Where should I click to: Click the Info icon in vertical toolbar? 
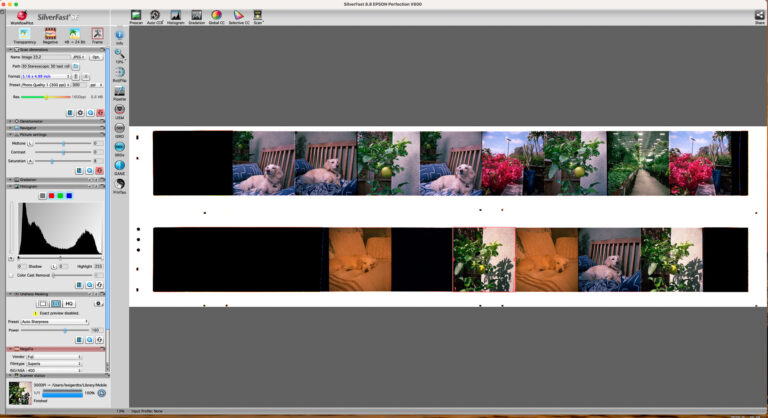(x=119, y=36)
